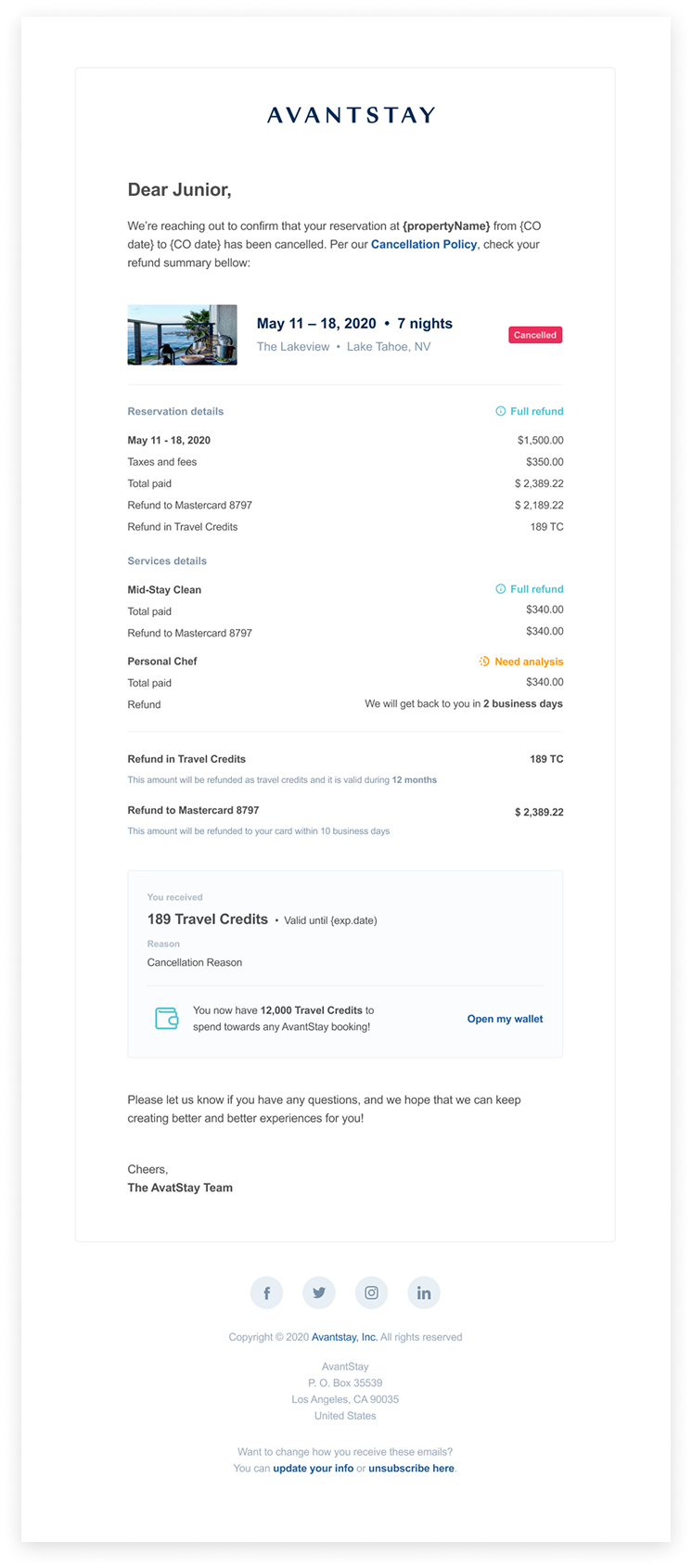Click the blue wallet icon near travel credits
The width and height of the screenshot is (692, 1568).
pos(165,1018)
